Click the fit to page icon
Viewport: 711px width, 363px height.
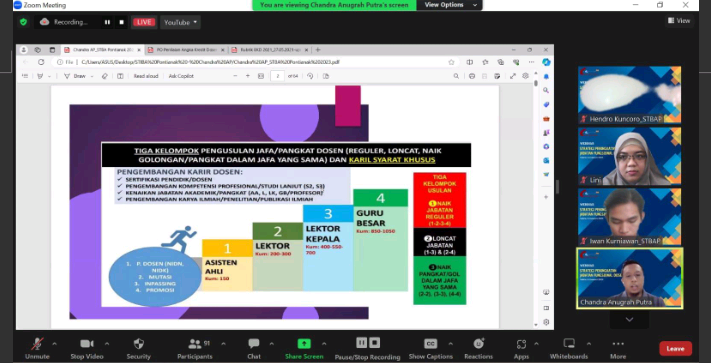261,76
